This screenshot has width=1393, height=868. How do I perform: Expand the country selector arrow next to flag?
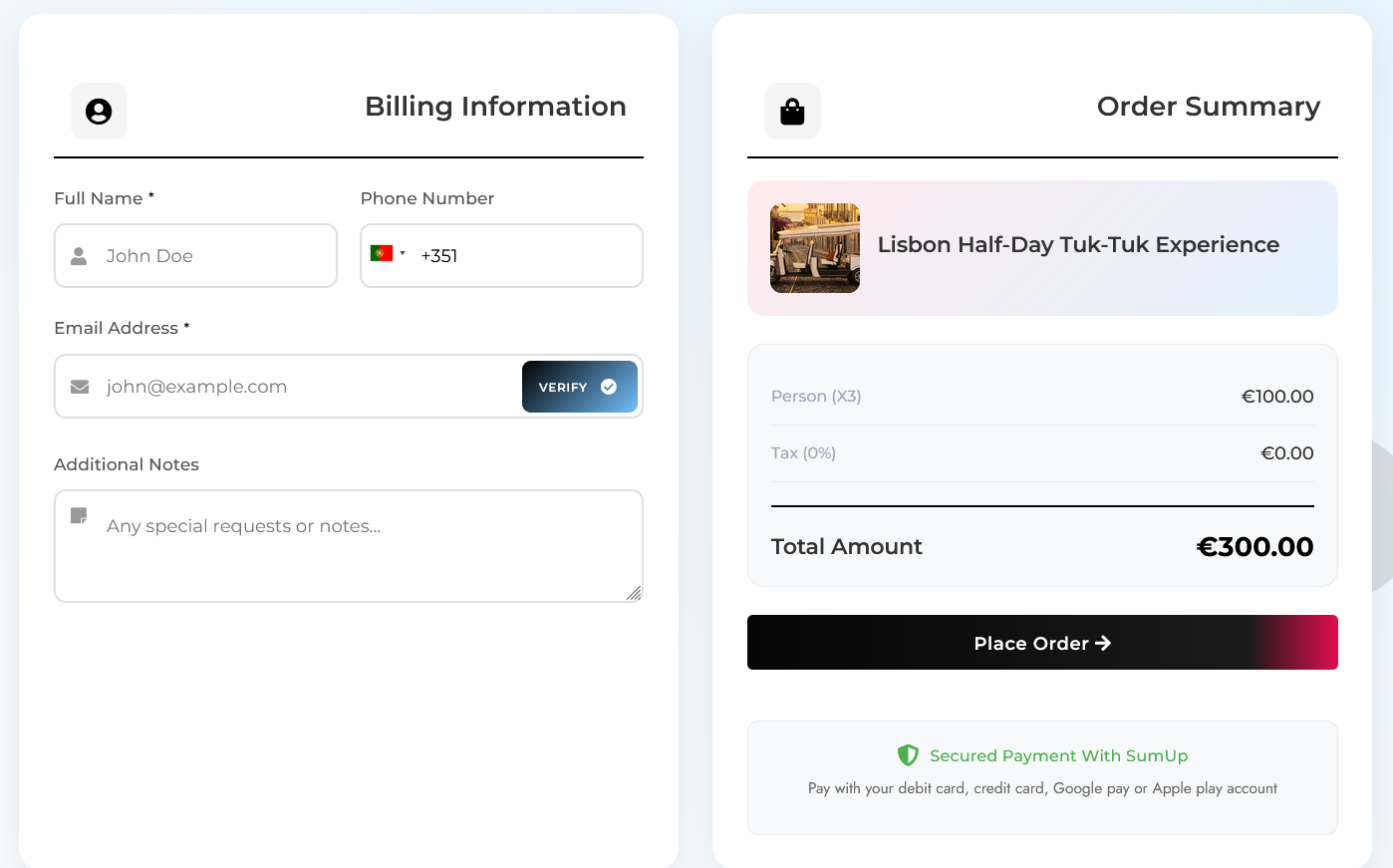(403, 254)
